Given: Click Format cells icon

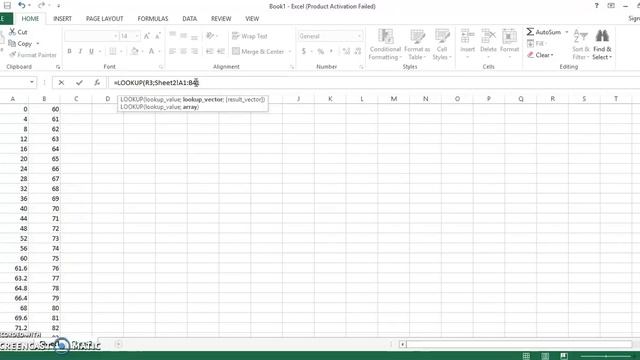Looking at the screenshot, I should point(509,36).
